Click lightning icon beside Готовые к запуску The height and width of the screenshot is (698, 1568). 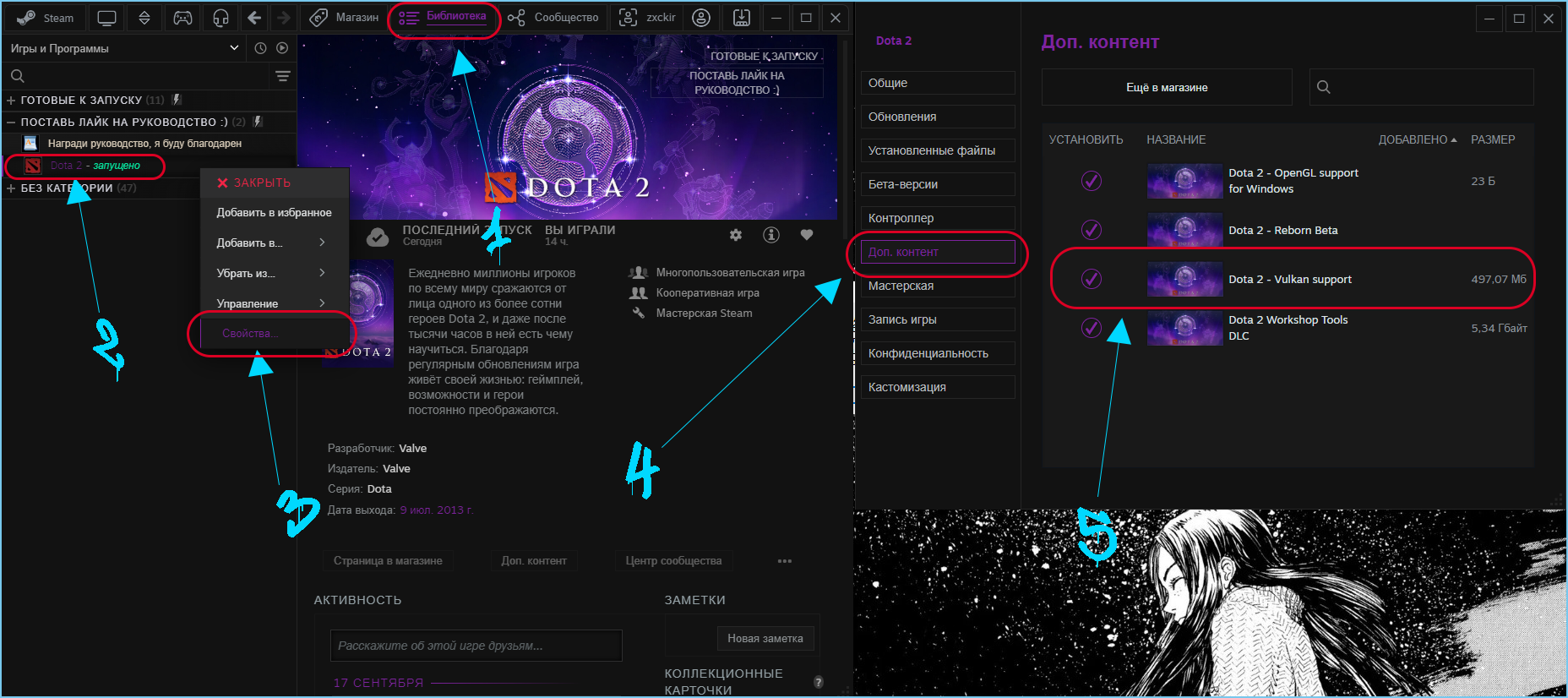(177, 100)
